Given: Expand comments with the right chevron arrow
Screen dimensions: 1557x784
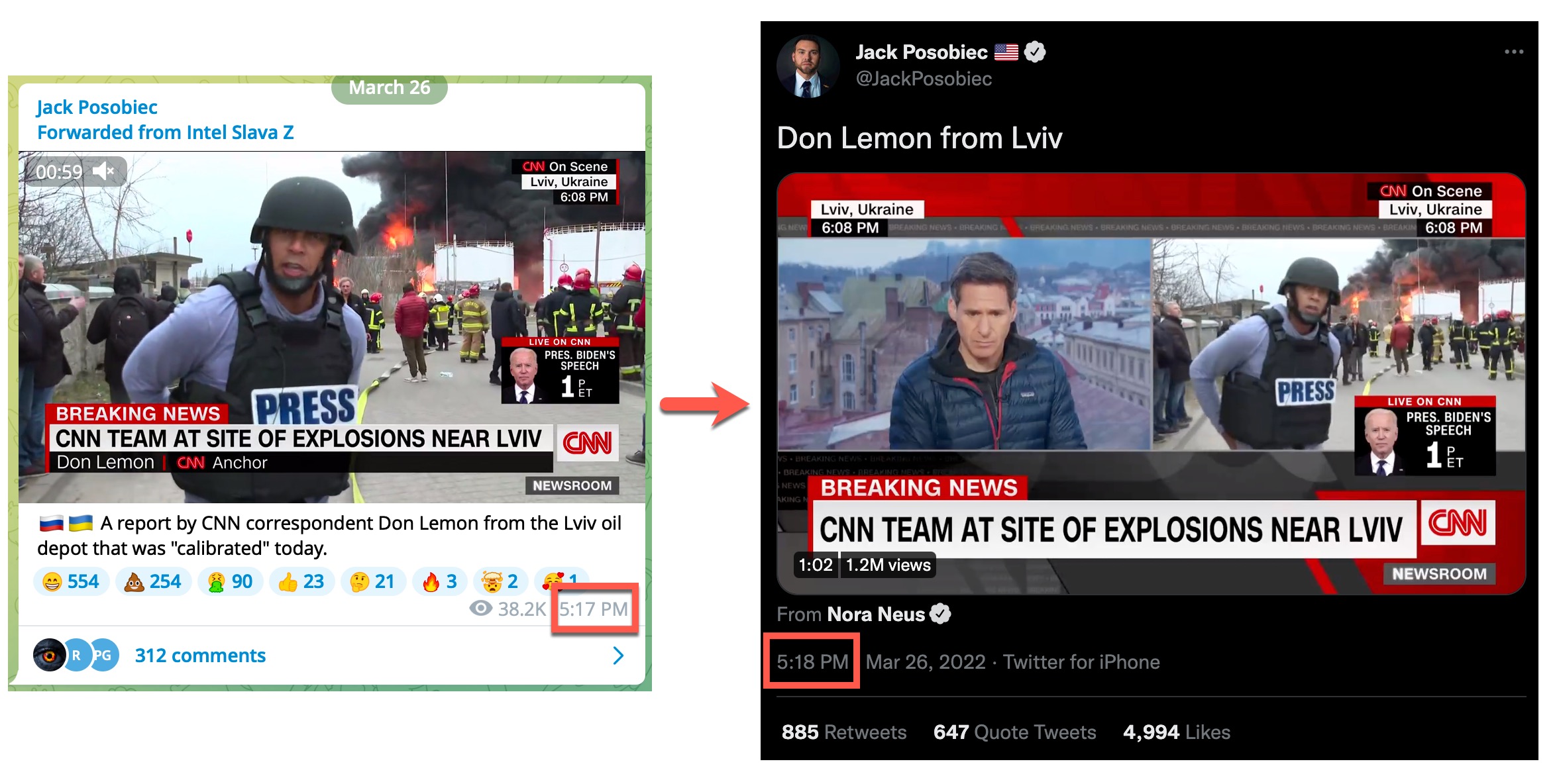Looking at the screenshot, I should [618, 656].
